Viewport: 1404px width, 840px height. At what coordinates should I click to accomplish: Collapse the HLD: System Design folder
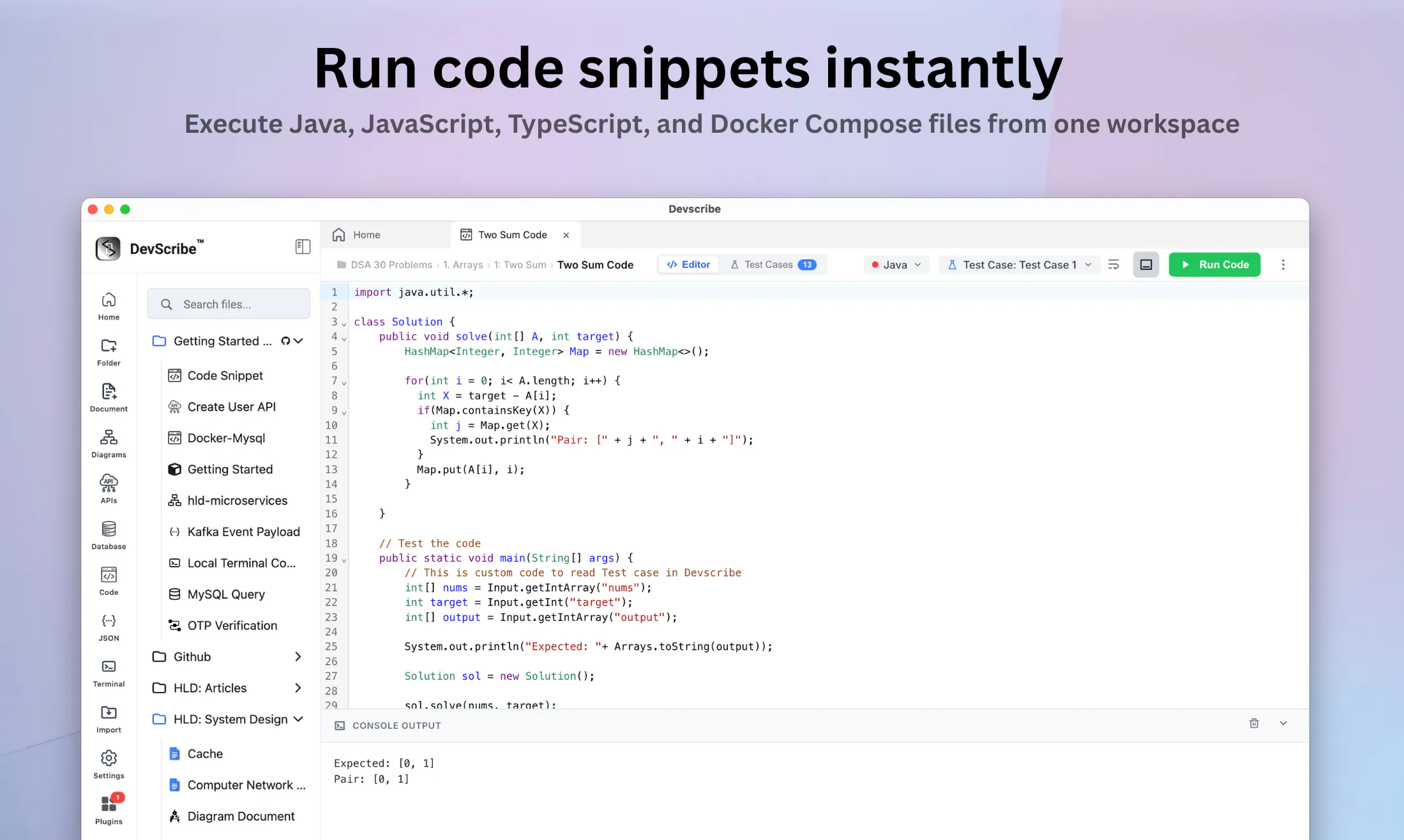pos(298,719)
